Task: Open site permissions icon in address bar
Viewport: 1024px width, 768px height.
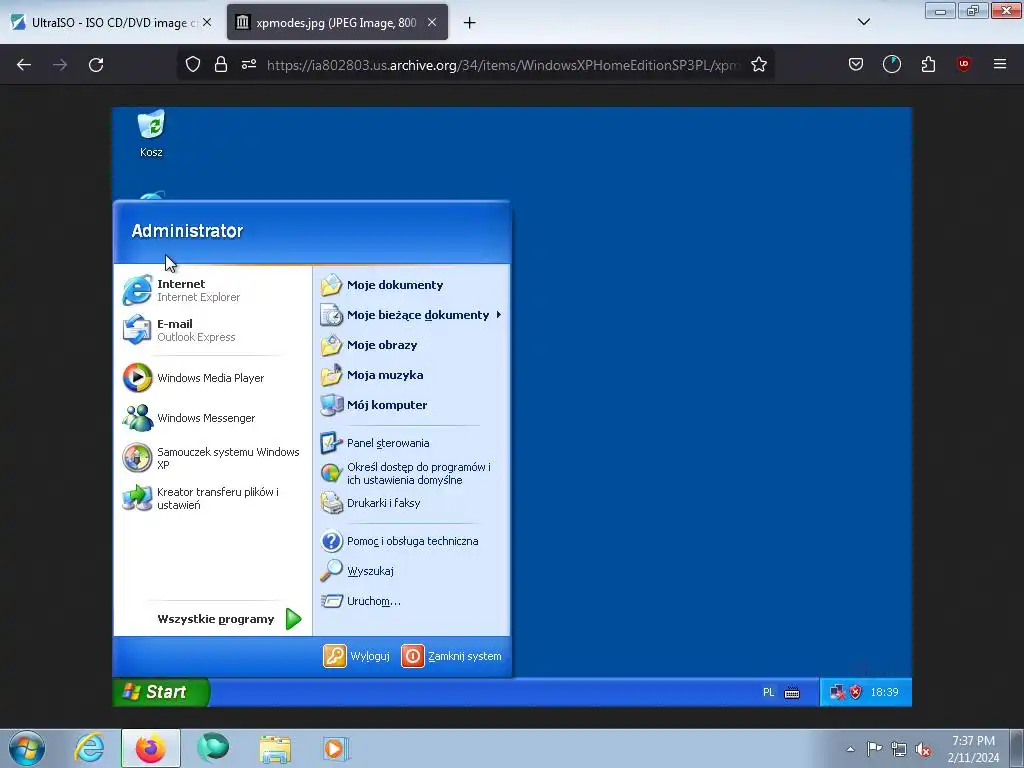Action: point(249,65)
